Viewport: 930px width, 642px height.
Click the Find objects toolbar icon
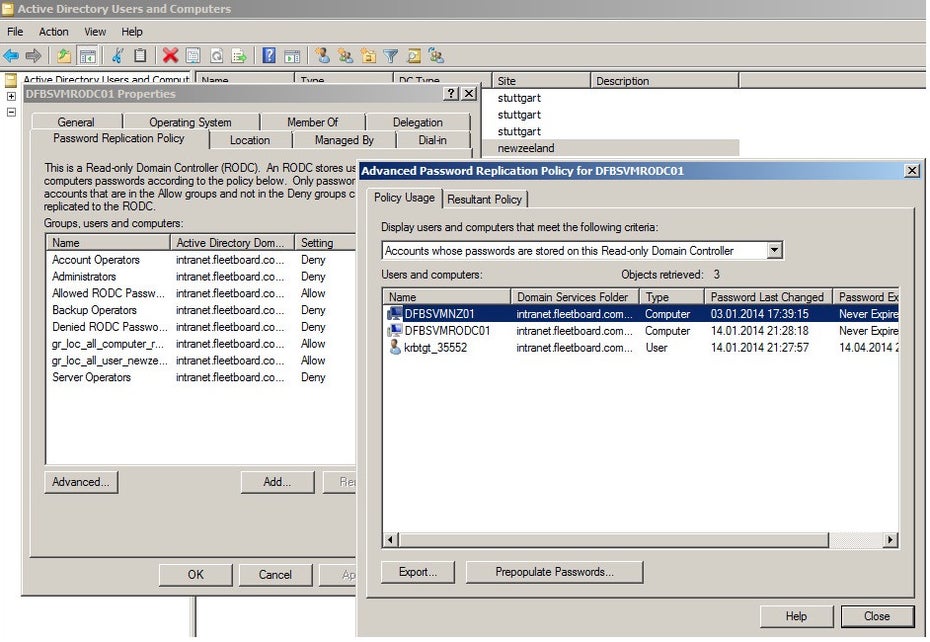click(x=413, y=56)
